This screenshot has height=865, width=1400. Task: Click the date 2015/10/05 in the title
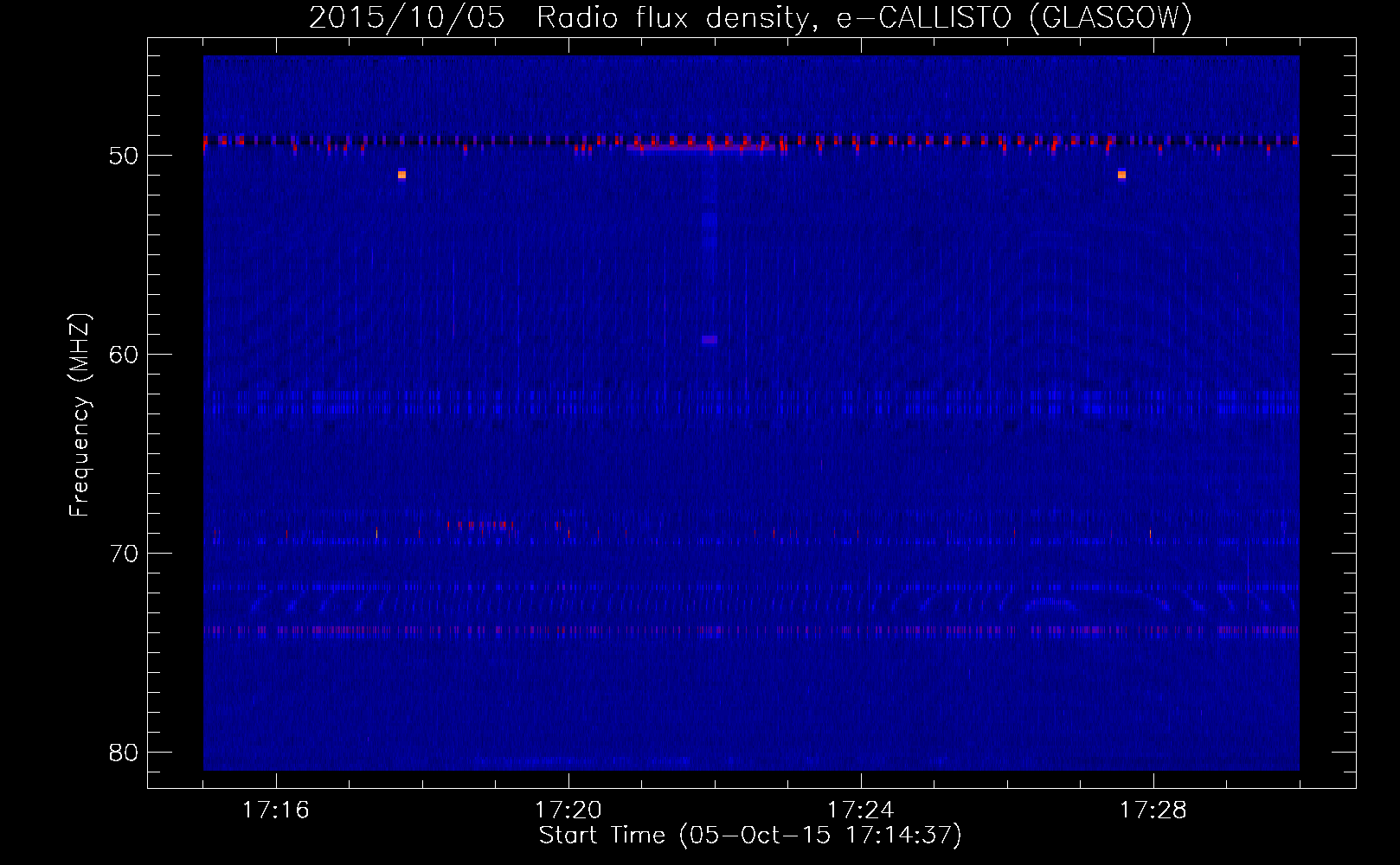click(407, 18)
